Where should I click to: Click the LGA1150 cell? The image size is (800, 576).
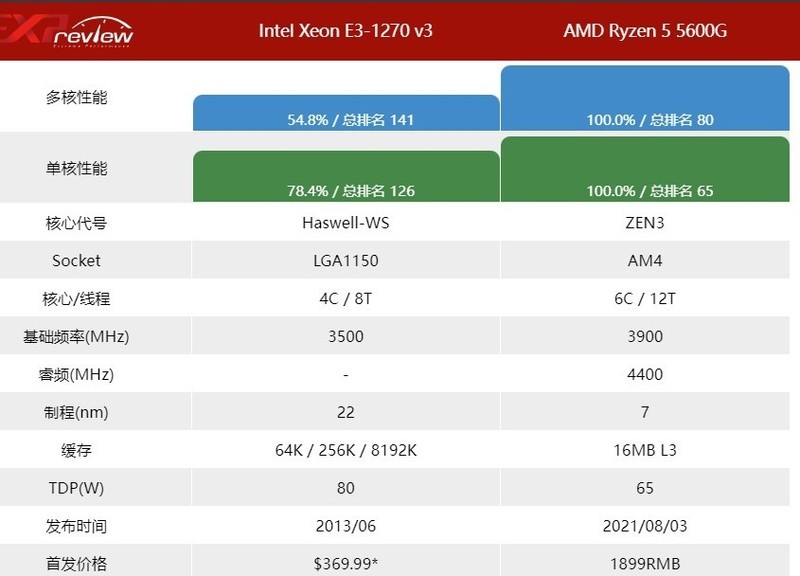tap(345, 261)
